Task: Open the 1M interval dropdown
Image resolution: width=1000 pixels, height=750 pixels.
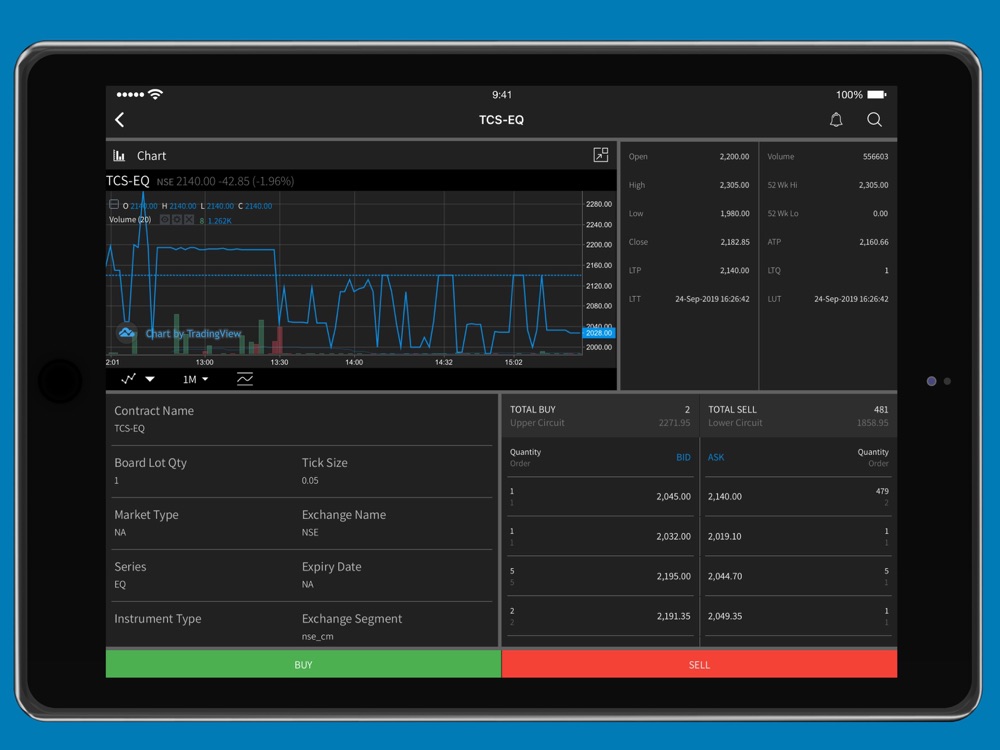Action: pos(195,379)
